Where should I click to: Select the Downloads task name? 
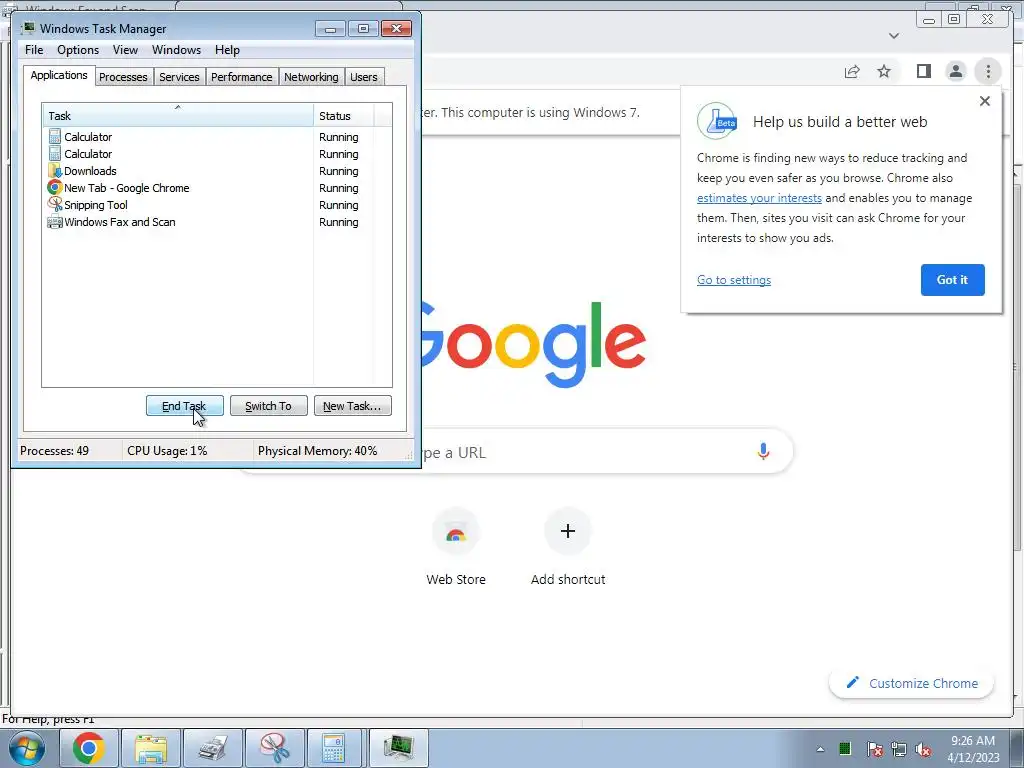click(90, 171)
